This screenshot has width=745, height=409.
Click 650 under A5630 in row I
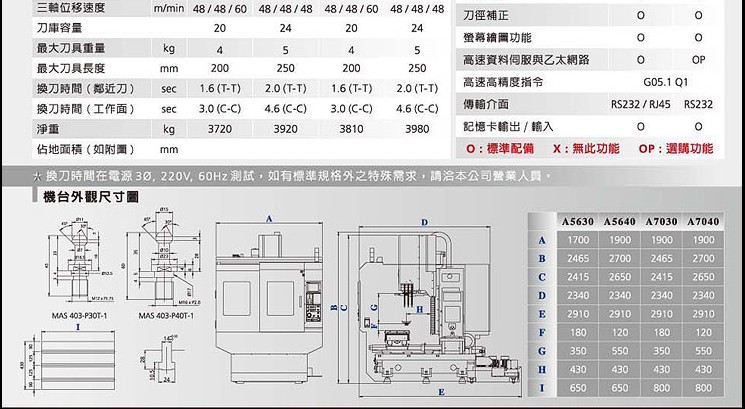click(x=578, y=388)
